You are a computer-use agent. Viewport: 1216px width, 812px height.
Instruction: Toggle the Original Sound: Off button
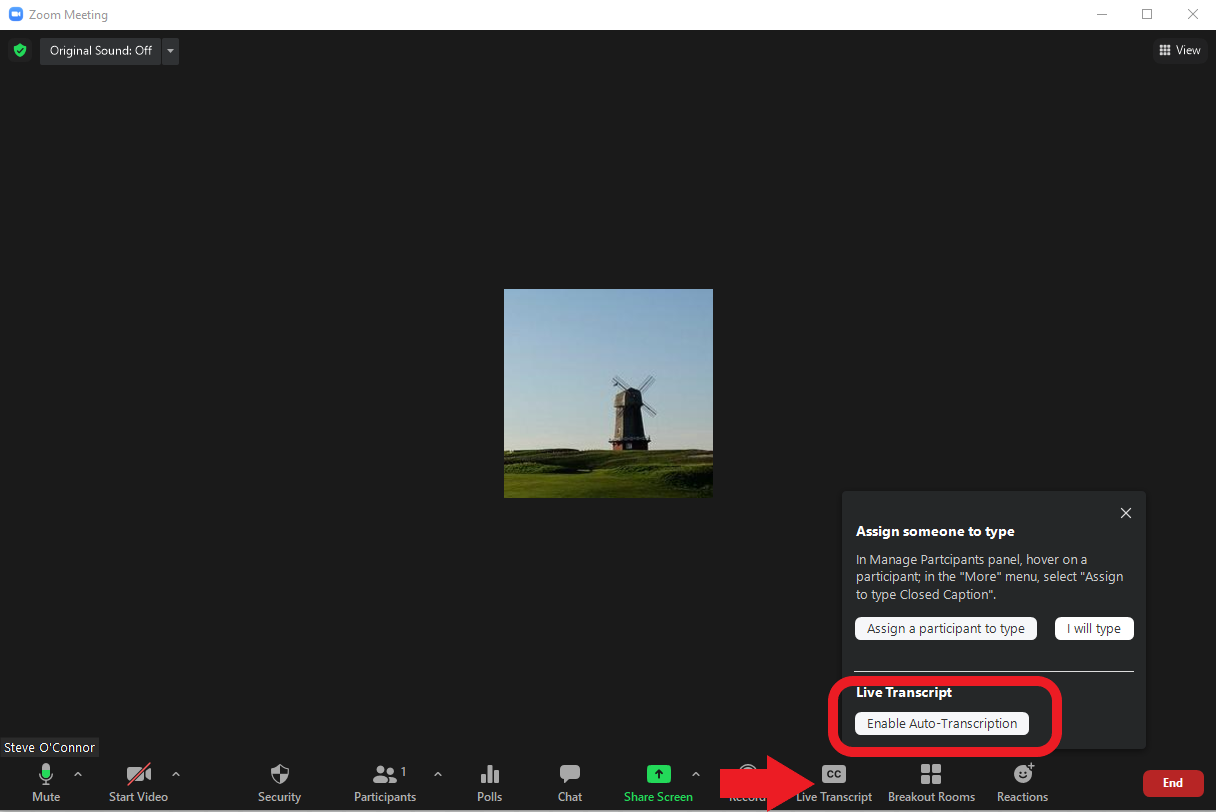[x=100, y=51]
